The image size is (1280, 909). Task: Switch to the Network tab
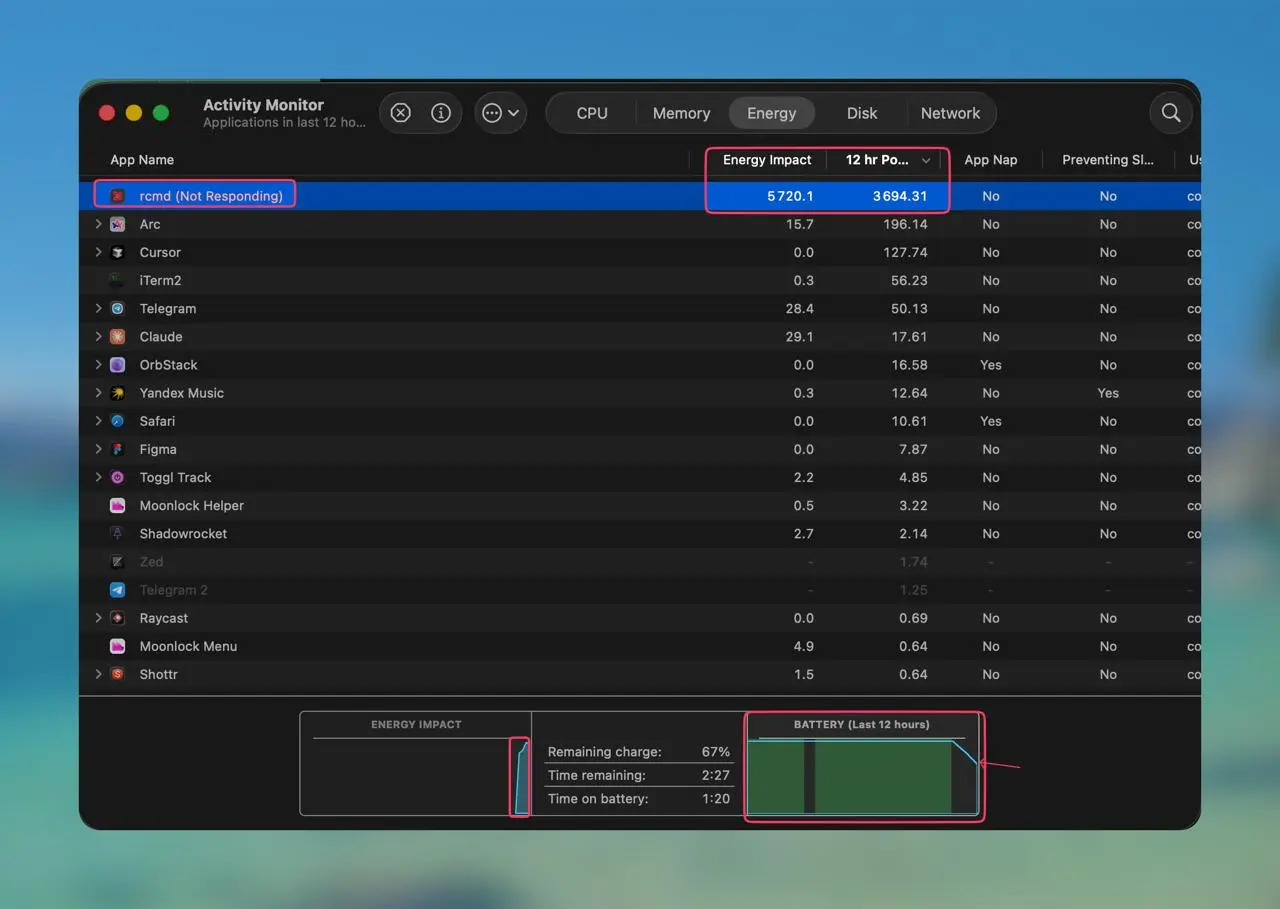pos(950,113)
